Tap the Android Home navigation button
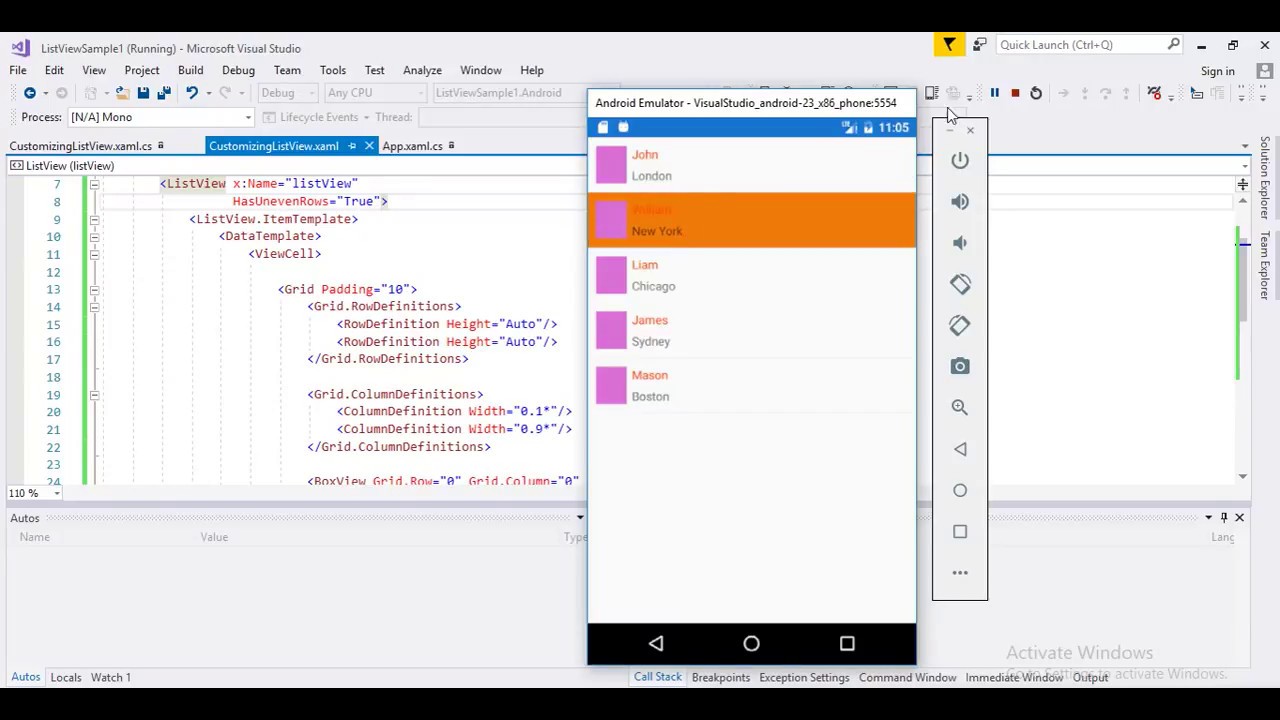Viewport: 1280px width, 720px height. click(x=751, y=644)
